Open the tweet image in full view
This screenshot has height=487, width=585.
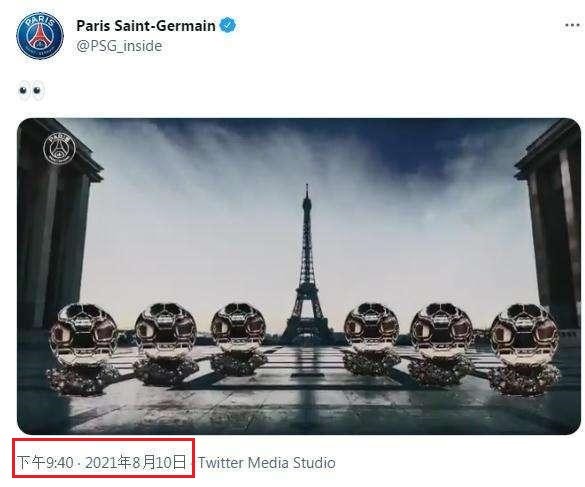[299, 276]
